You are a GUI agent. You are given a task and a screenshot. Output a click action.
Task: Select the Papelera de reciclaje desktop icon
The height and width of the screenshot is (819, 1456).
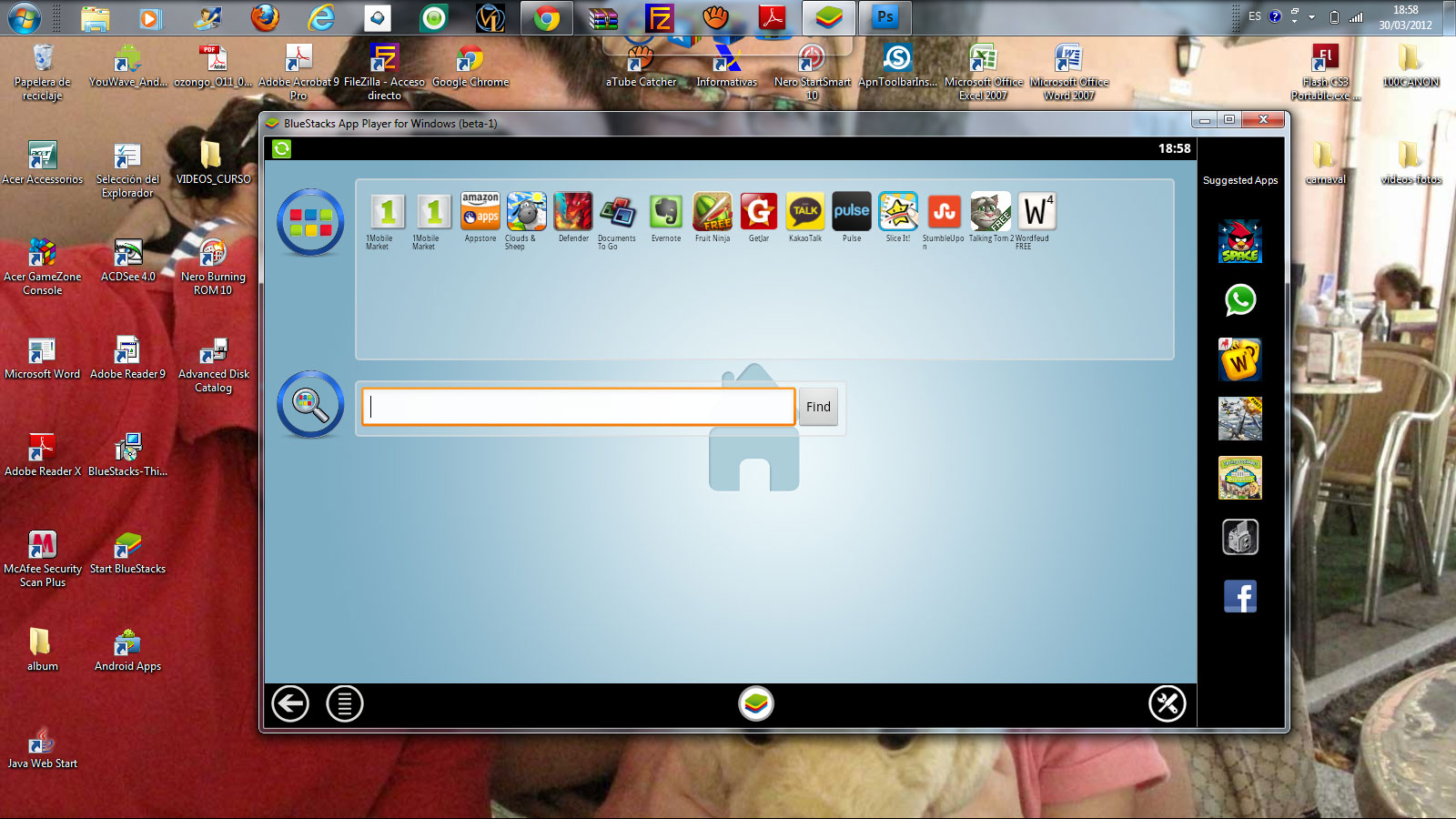pos(42,73)
